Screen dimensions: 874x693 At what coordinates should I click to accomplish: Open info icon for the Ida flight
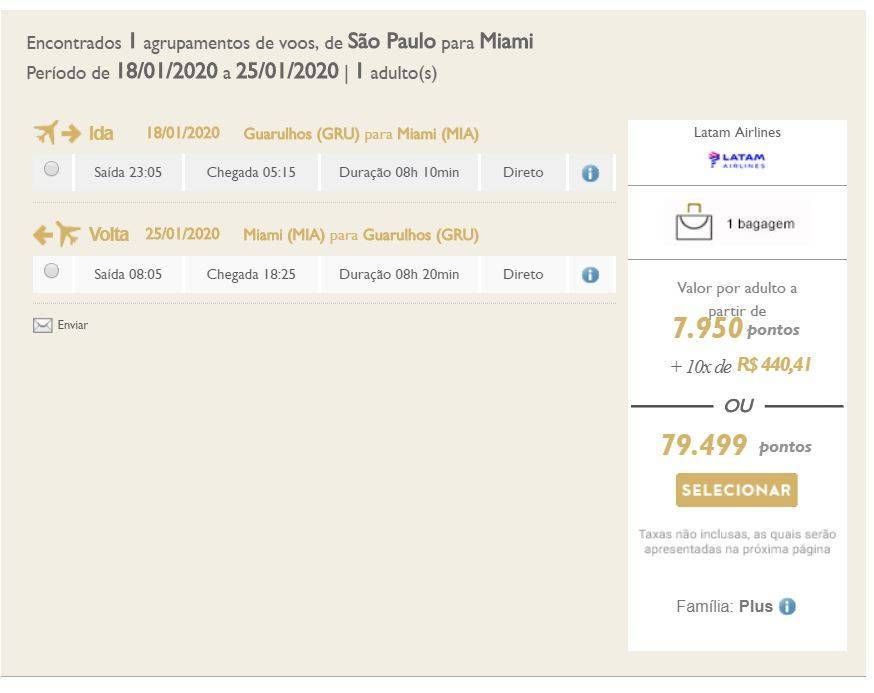point(590,173)
